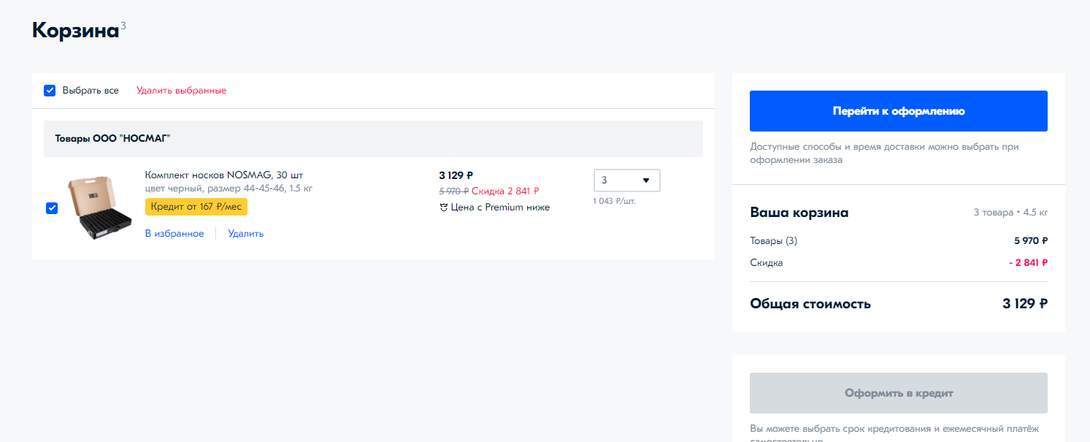Toggle the "Выбрать все" checkbox
The width and height of the screenshot is (1090, 442).
50,91
